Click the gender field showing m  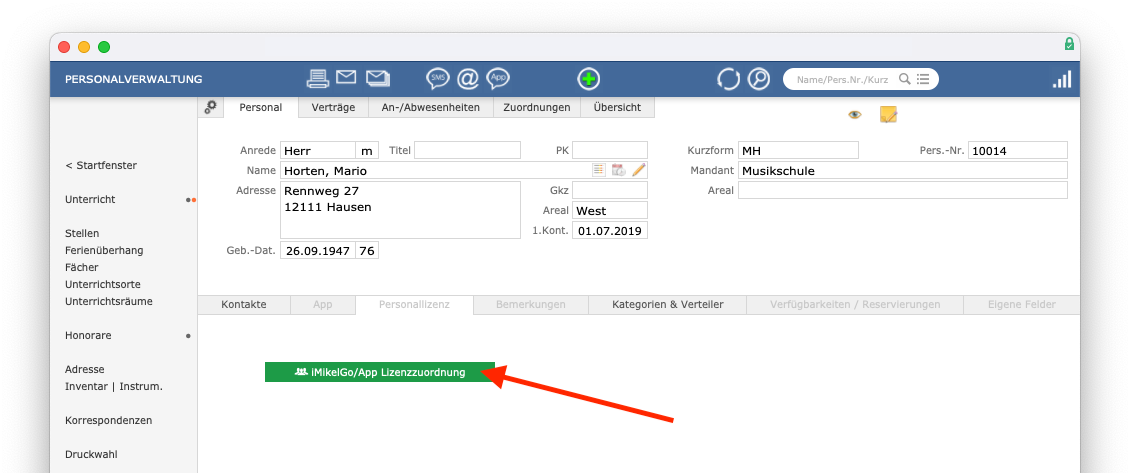[x=367, y=151]
